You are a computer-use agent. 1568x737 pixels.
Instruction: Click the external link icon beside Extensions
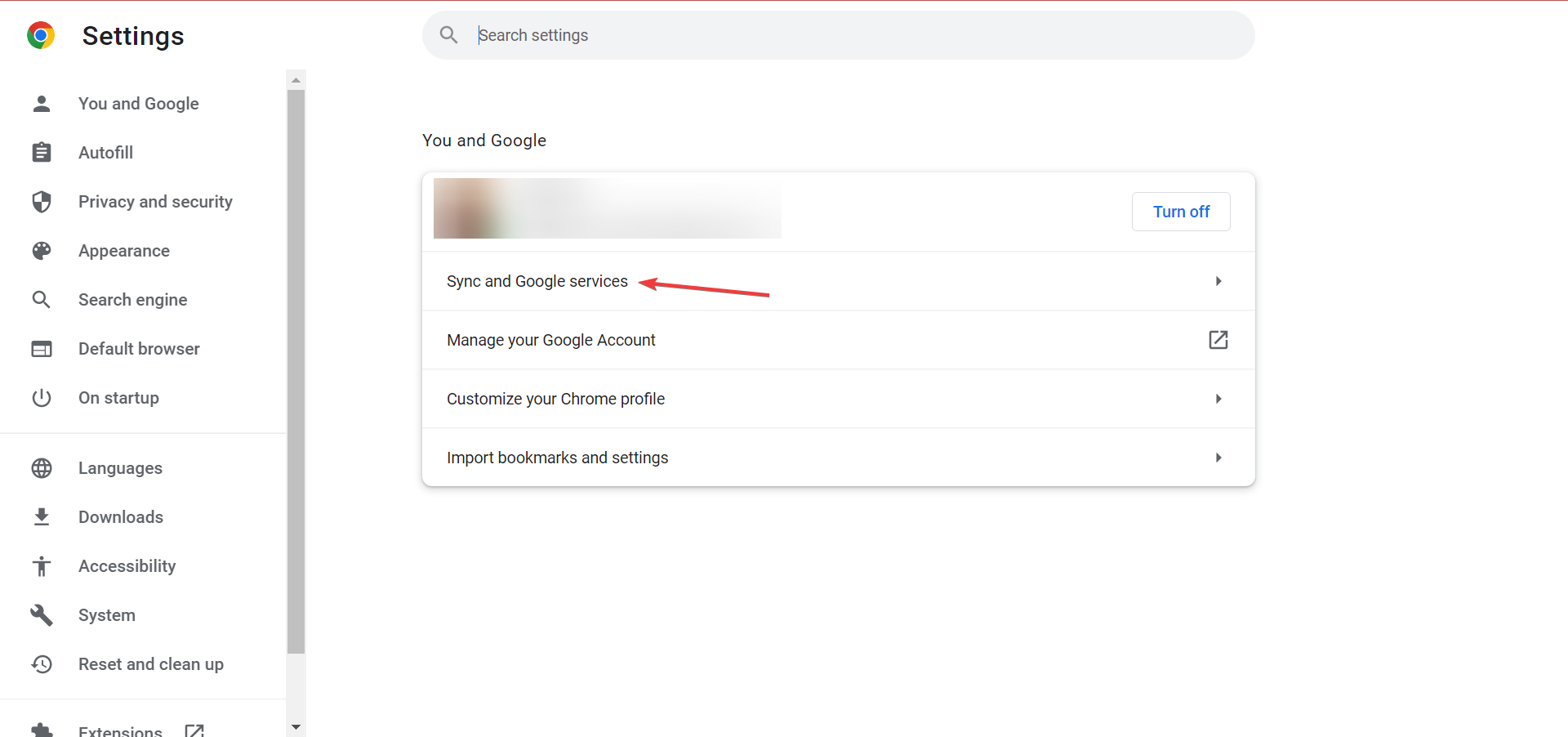[194, 730]
